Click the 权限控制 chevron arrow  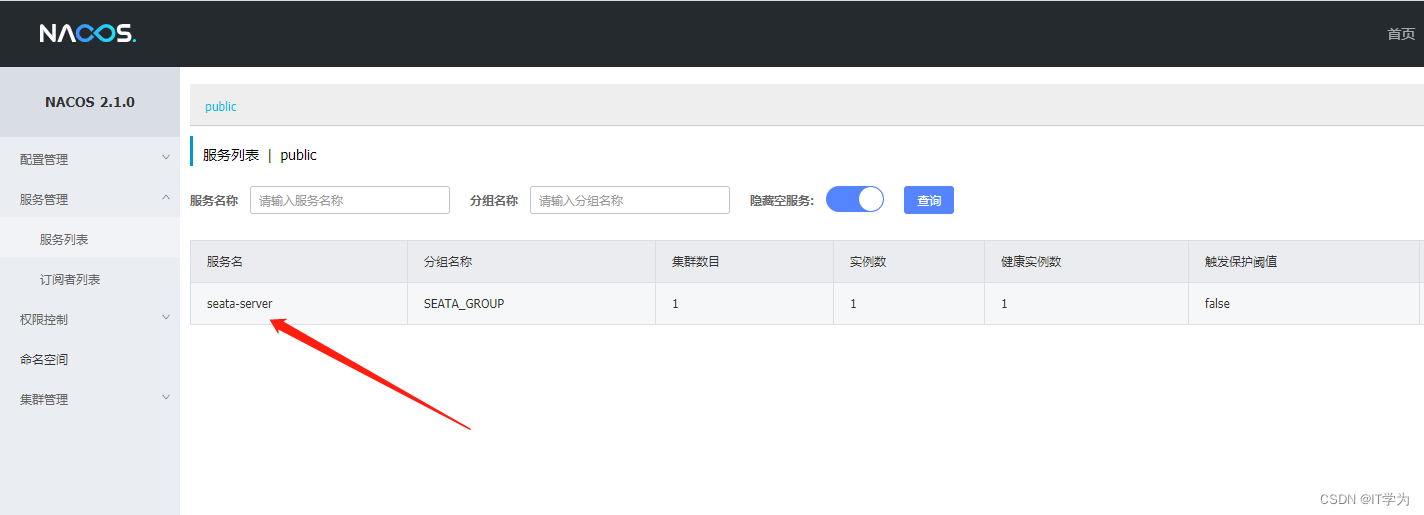click(166, 318)
